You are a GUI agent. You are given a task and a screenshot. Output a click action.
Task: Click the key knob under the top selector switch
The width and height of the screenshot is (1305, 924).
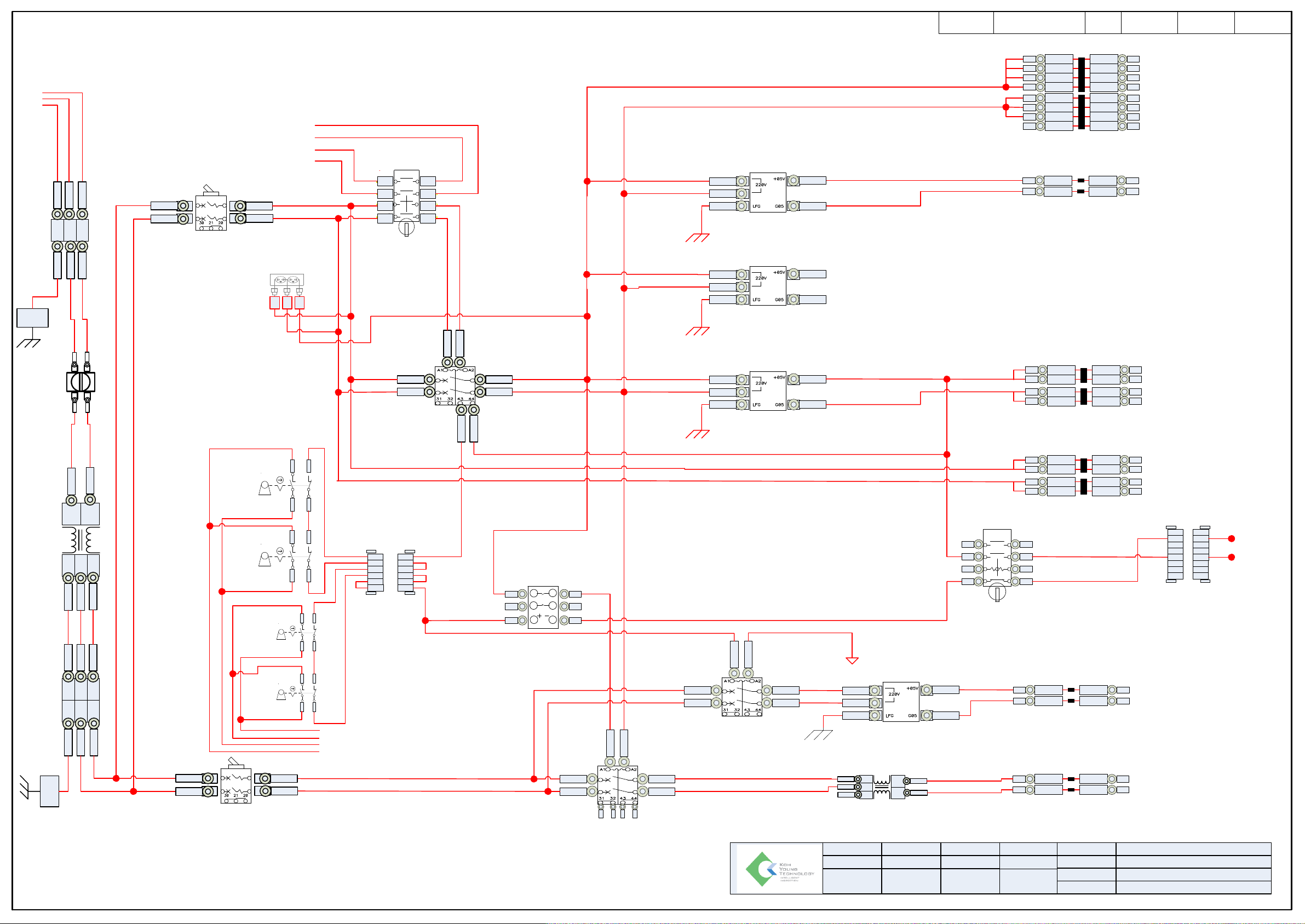[406, 228]
